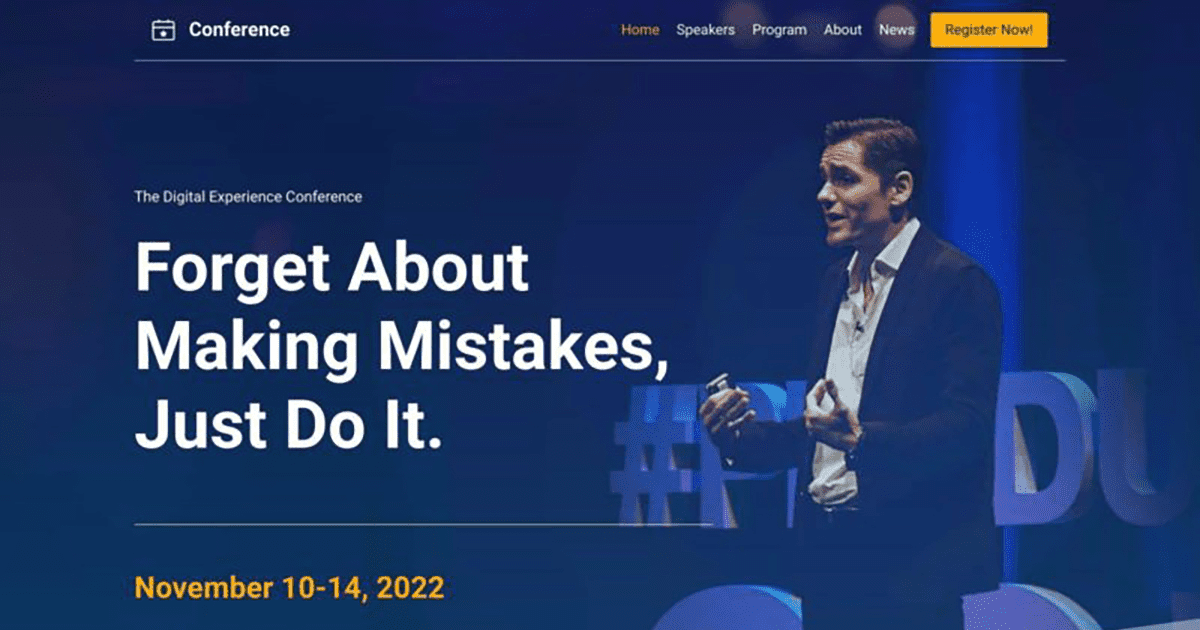The width and height of the screenshot is (1200, 630).
Task: Click the 3D hashtag symbol on stage
Action: coord(650,455)
